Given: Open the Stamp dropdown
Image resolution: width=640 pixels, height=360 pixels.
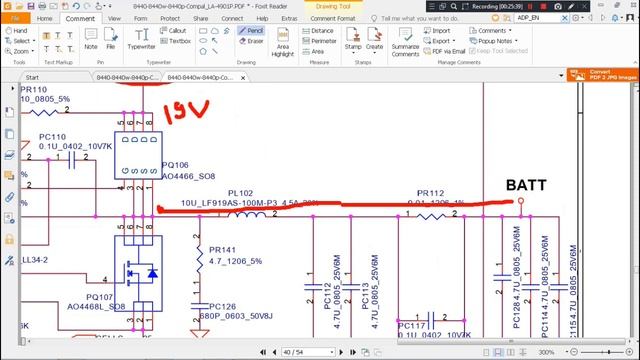Looking at the screenshot, I should click(x=353, y=53).
